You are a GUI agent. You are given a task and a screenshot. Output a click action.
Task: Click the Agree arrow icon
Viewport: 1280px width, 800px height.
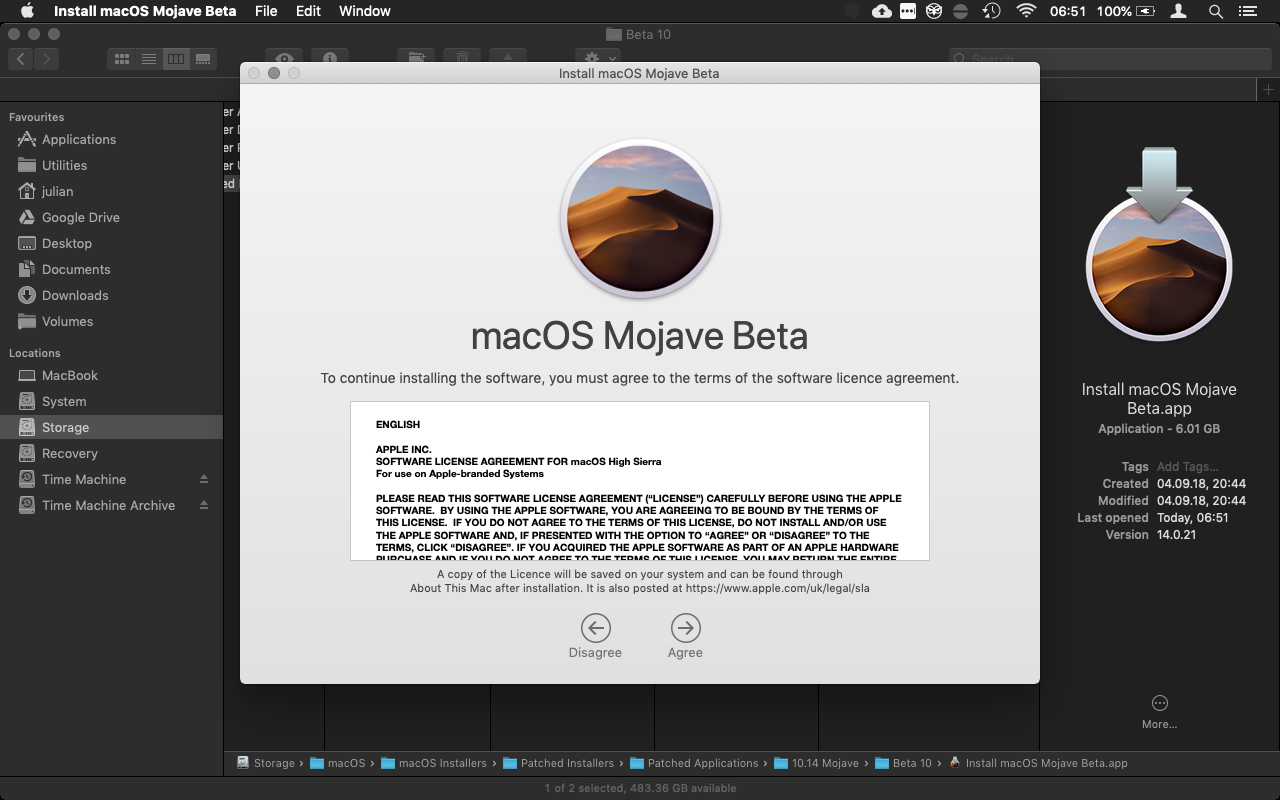tap(685, 628)
